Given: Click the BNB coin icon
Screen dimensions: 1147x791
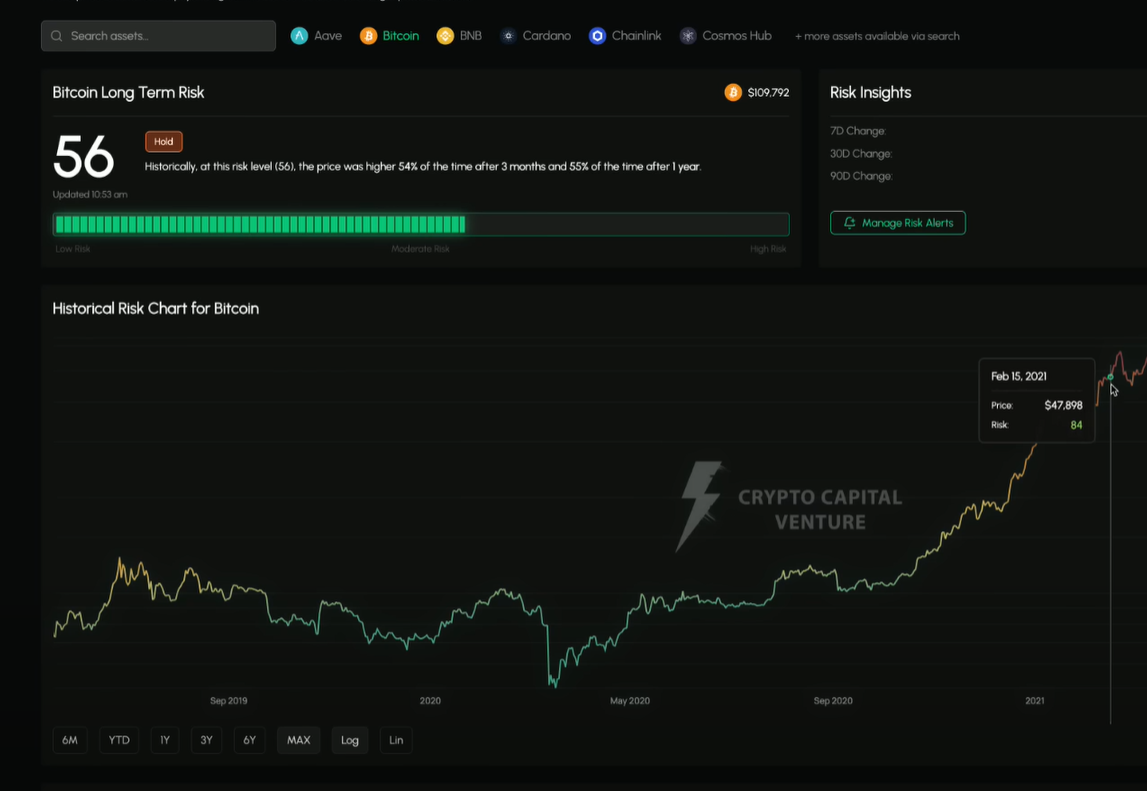Looking at the screenshot, I should point(445,36).
